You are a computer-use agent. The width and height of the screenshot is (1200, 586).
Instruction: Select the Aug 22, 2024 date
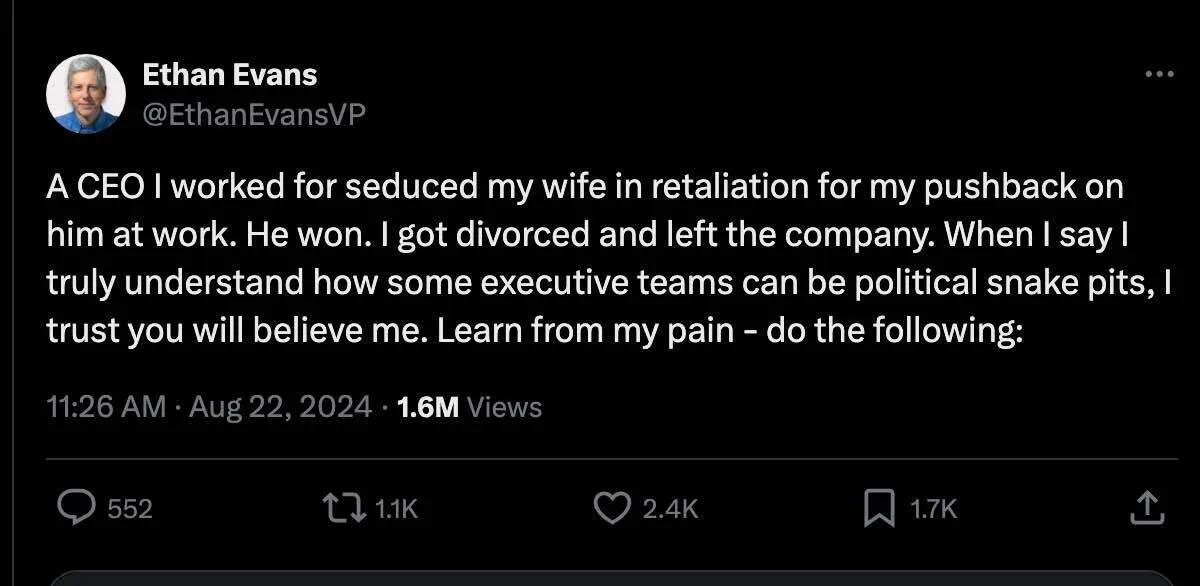click(x=279, y=407)
